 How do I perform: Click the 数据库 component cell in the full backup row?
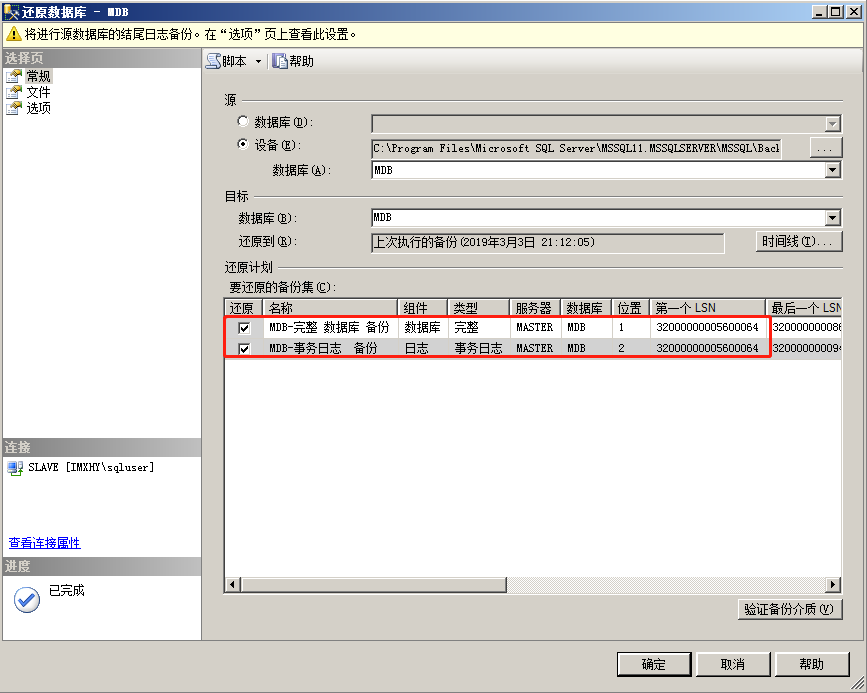point(423,327)
